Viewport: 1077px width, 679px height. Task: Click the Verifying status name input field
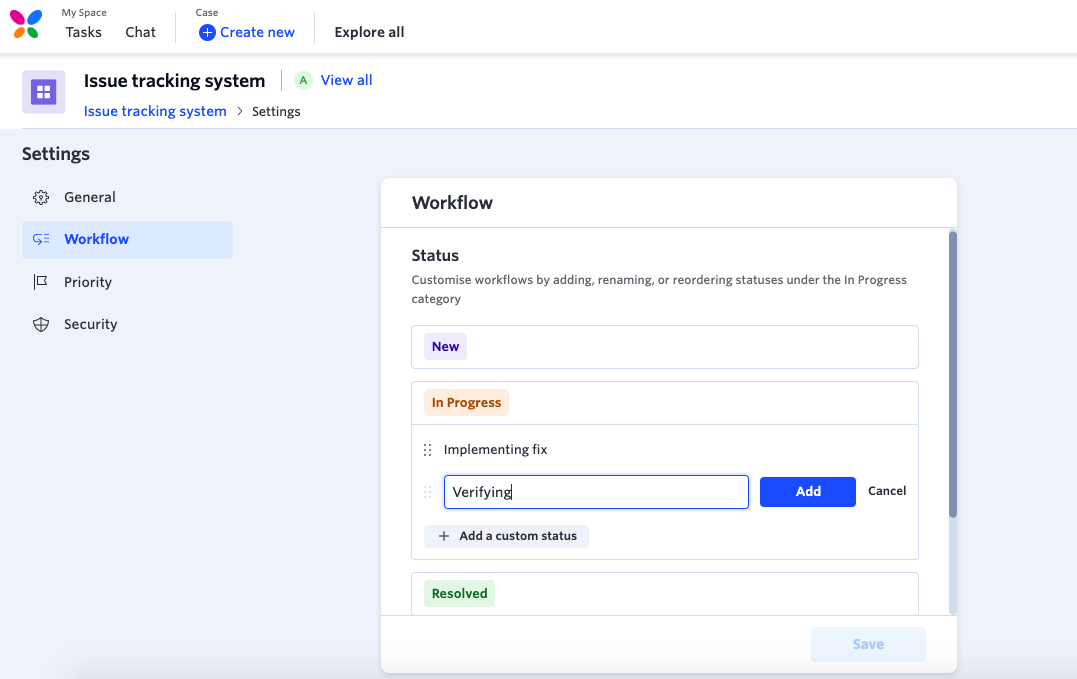pyautogui.click(x=596, y=492)
